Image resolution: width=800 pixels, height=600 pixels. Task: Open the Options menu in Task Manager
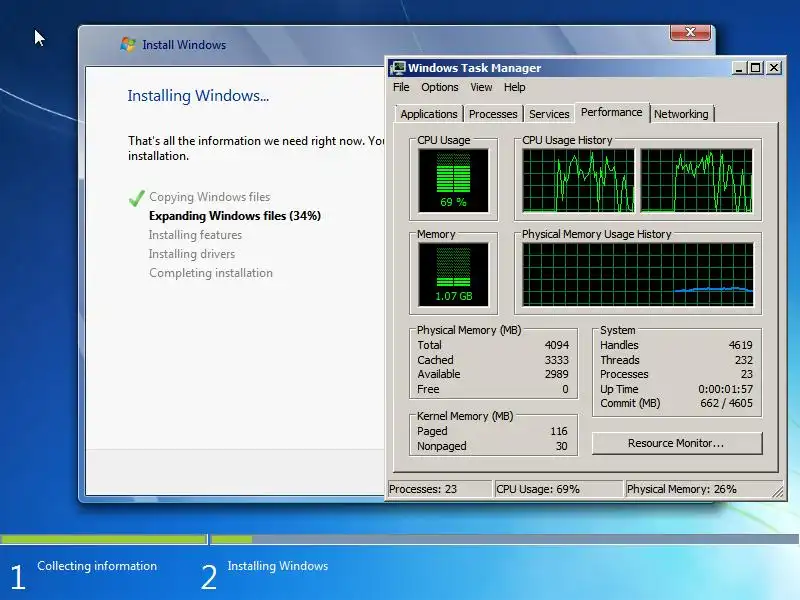click(439, 87)
